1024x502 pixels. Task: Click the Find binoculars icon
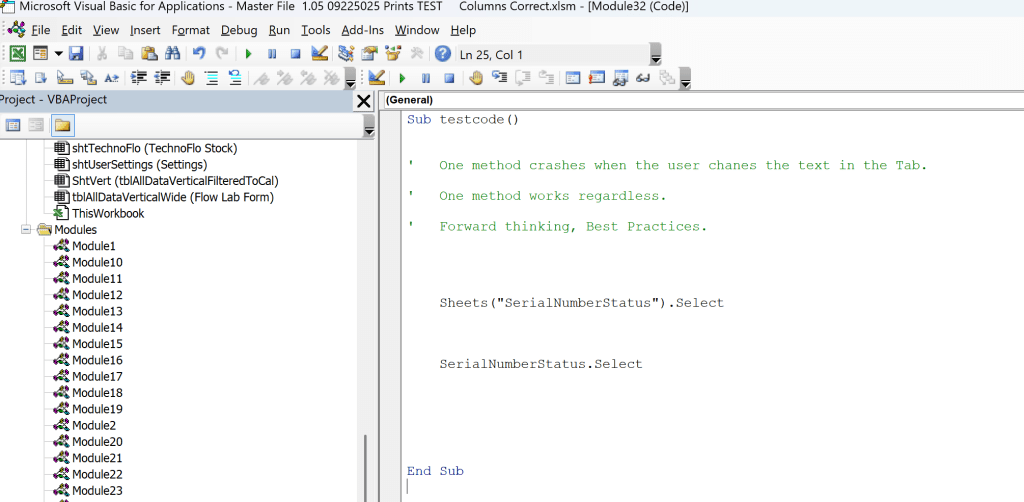click(x=171, y=53)
